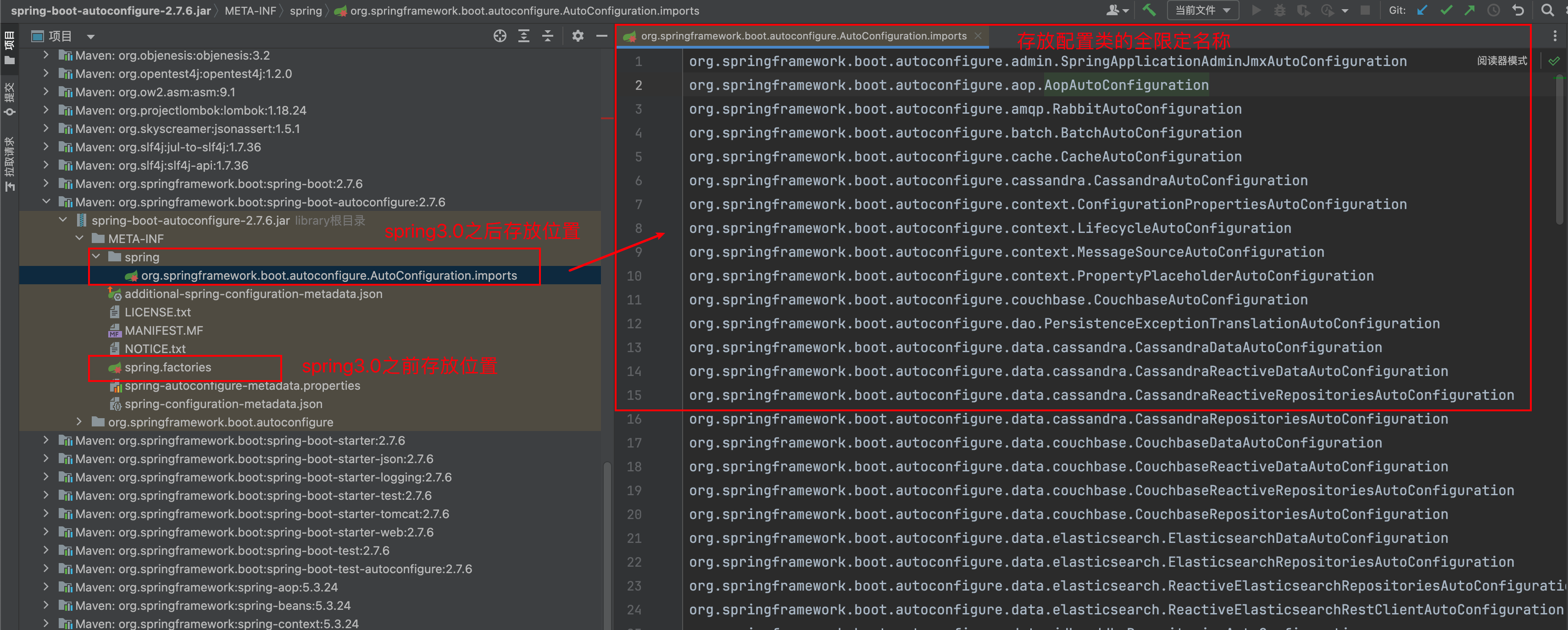This screenshot has height=630, width=1568.
Task: Open the 项目 tool window on left stripe
Action: pyautogui.click(x=9, y=47)
